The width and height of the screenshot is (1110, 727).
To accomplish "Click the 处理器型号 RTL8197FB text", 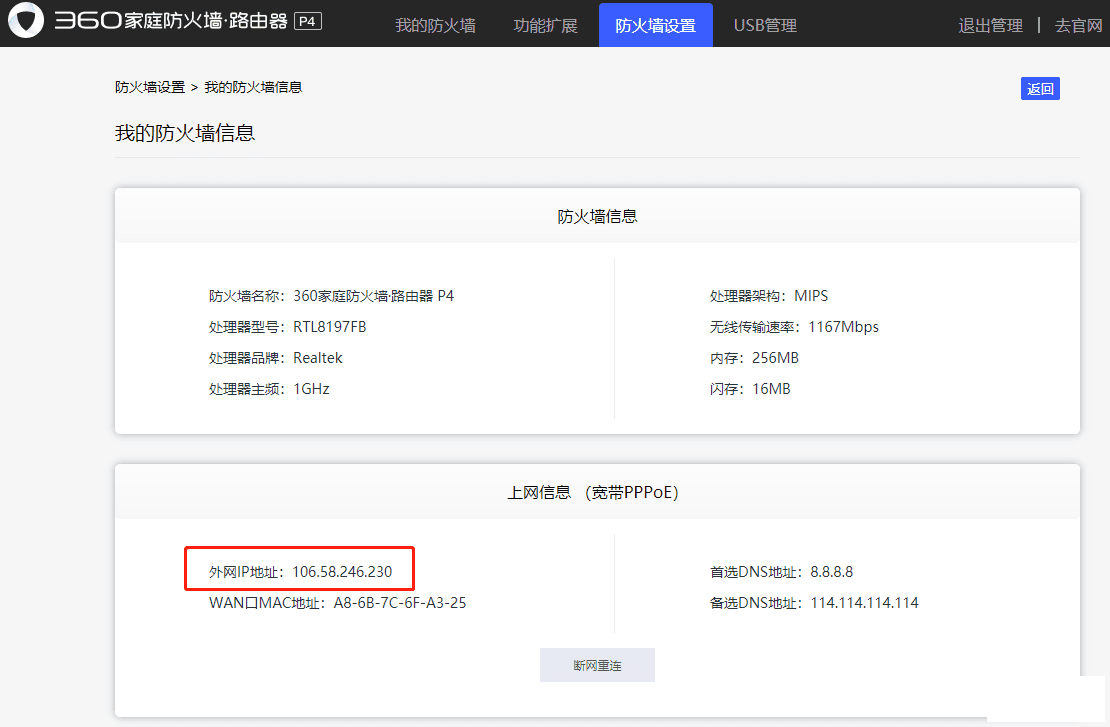I will click(329, 327).
